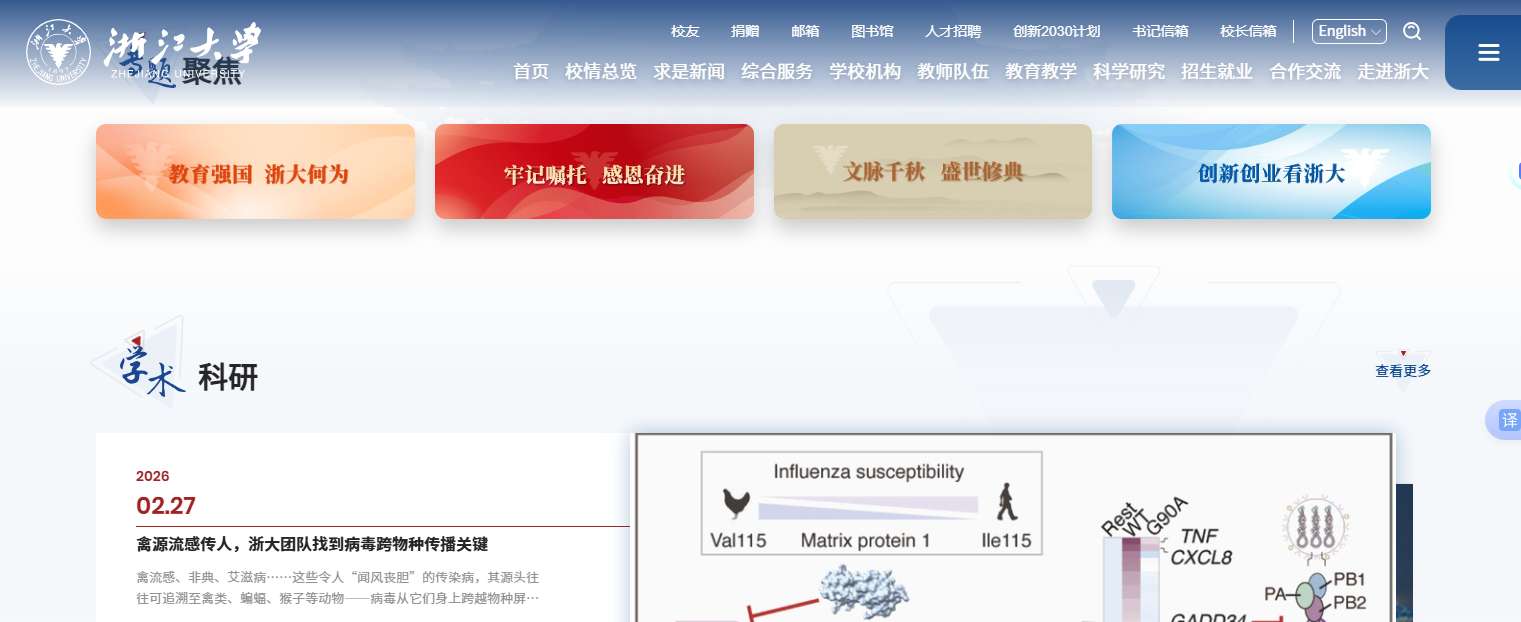This screenshot has height=622, width=1521.
Task: Click the 创新2030计划 link
Action: point(1057,31)
